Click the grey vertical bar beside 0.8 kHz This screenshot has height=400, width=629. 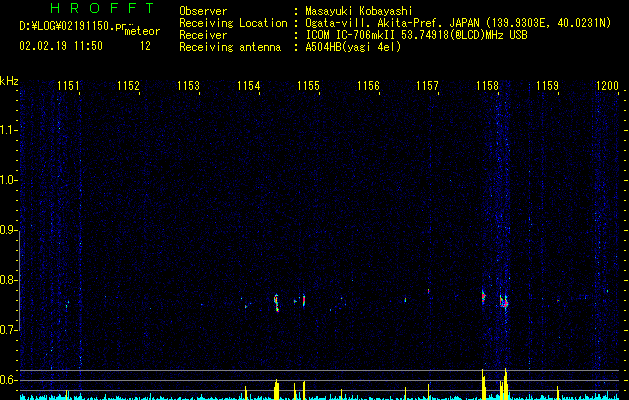pos(19,280)
